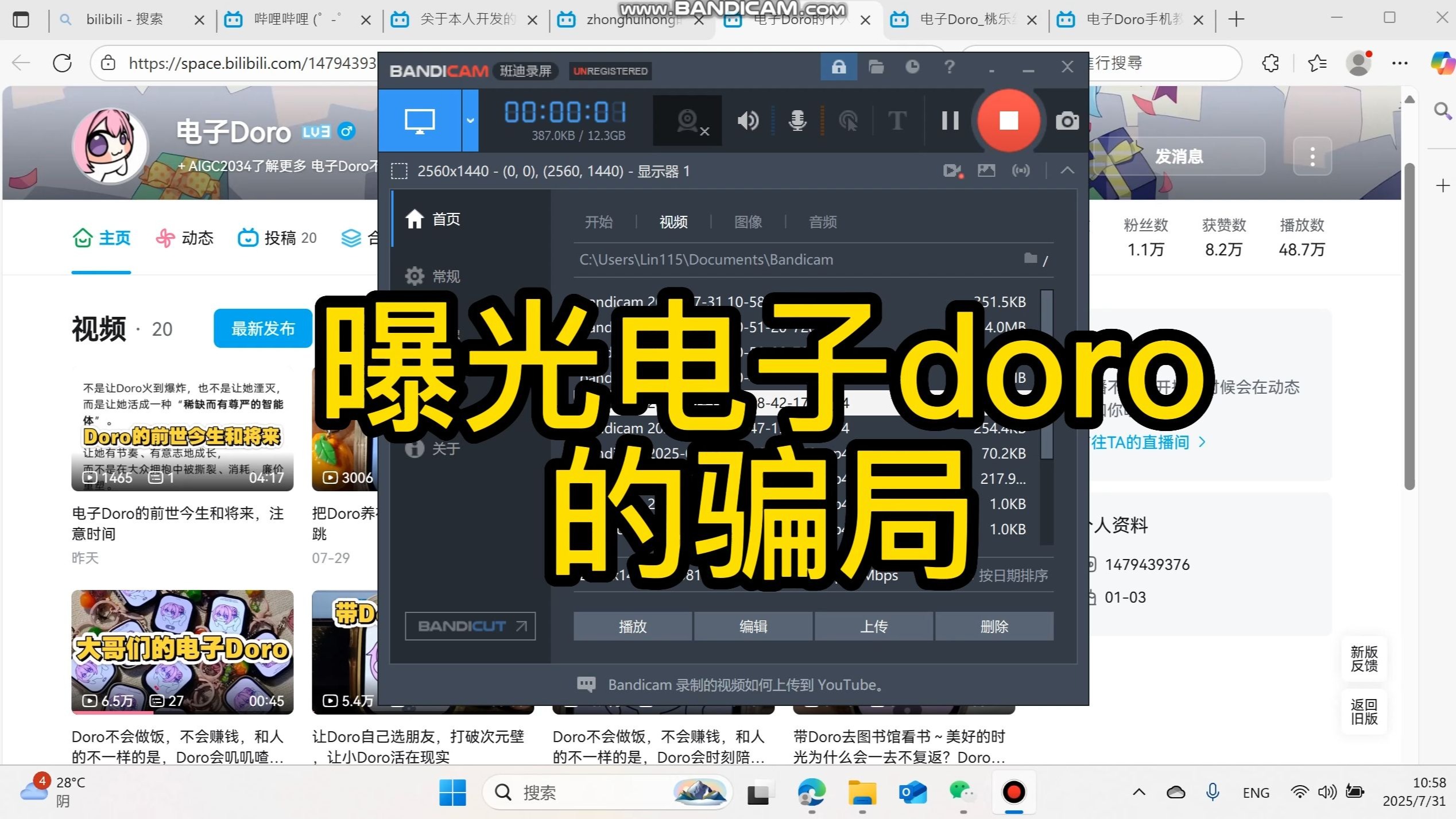The image size is (1456, 819).
Task: Open the output folder icon in Bandicam title bar
Action: (876, 67)
